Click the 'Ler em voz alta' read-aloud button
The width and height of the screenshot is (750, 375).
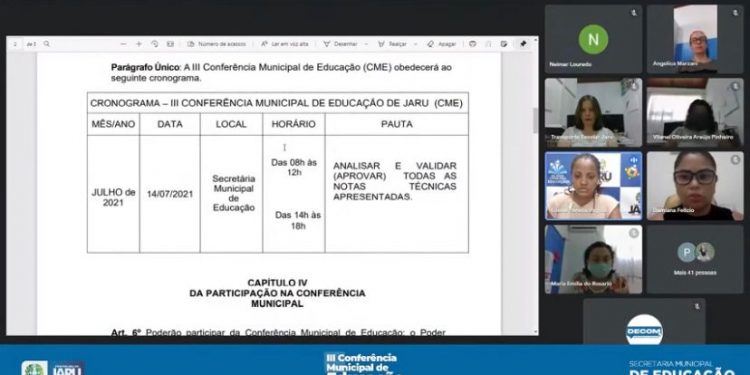click(285, 44)
